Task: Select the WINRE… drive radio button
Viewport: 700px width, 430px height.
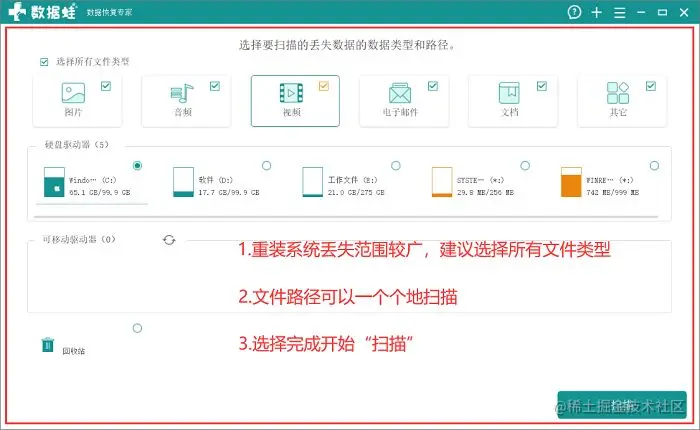Action: [654, 166]
